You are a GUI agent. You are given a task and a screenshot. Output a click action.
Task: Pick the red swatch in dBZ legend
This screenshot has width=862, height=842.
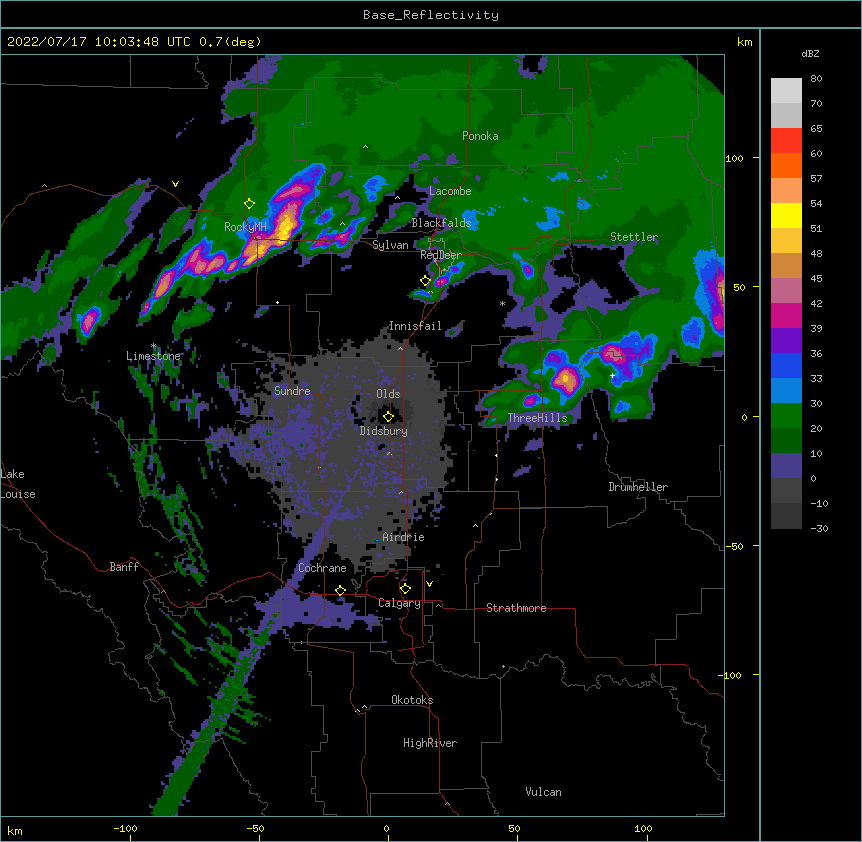tap(786, 141)
